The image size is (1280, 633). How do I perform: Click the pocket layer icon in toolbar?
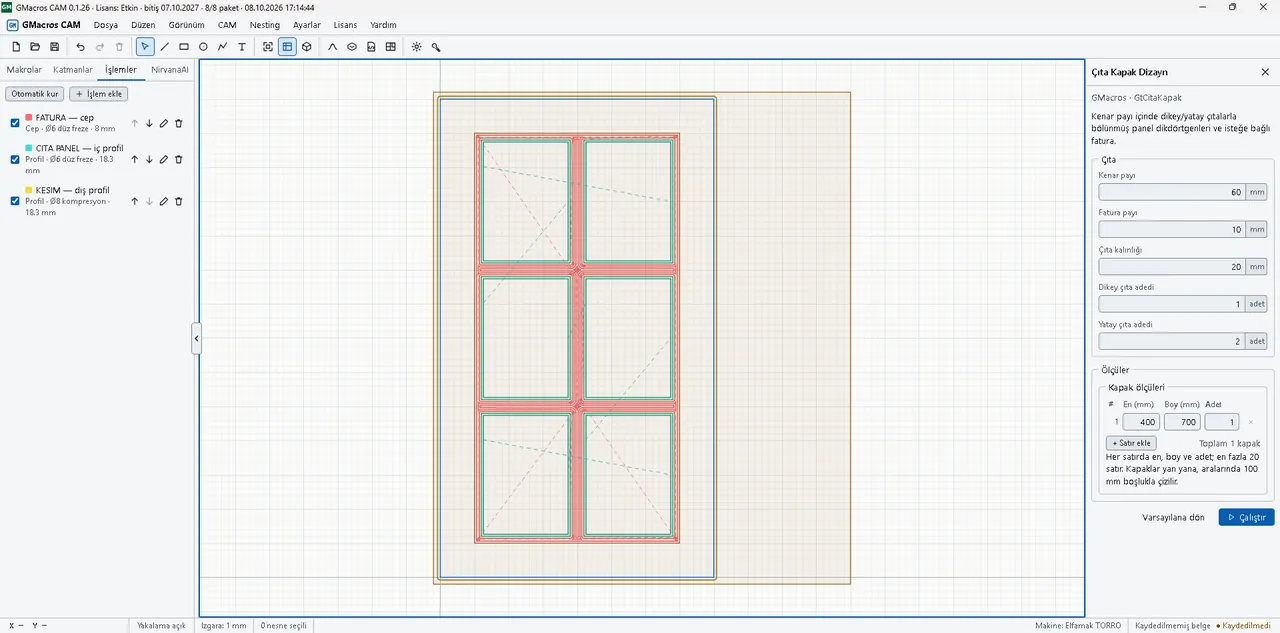click(x=352, y=47)
